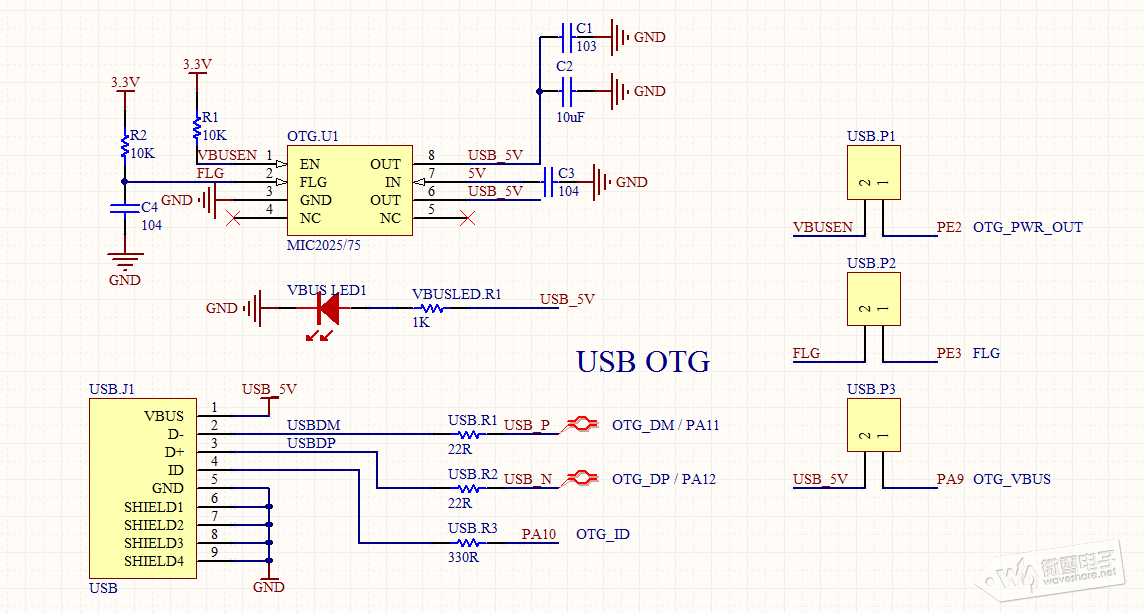Select the USB.R3 330R resistor symbol
The height and width of the screenshot is (613, 1144).
pos(468,543)
